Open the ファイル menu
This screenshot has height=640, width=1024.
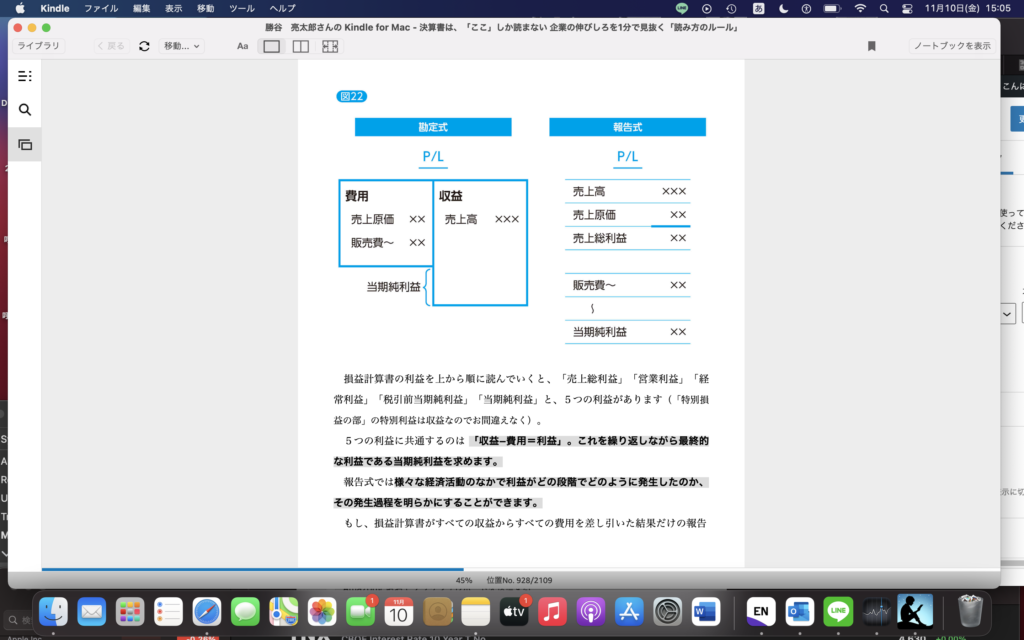[x=101, y=8]
